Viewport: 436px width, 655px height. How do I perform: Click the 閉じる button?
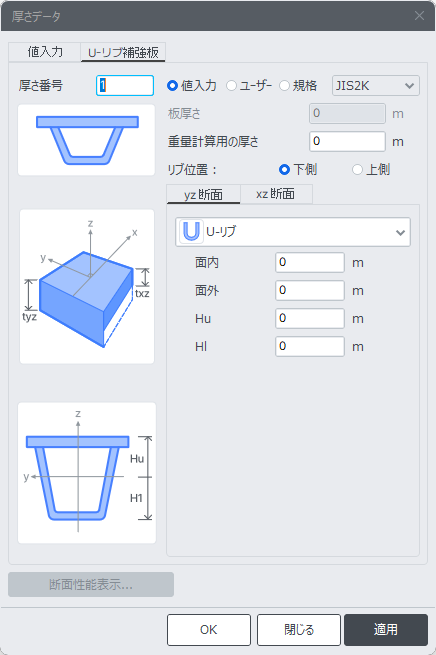point(299,630)
